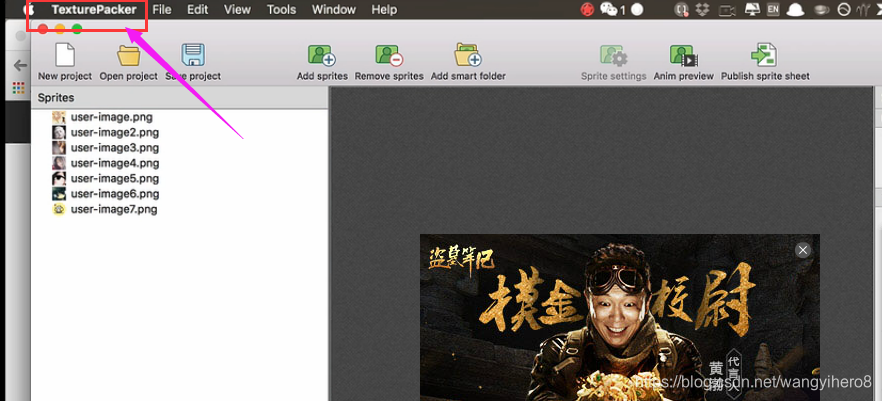The width and height of the screenshot is (882, 401).
Task: Click the EN input source indicator
Action: [773, 10]
